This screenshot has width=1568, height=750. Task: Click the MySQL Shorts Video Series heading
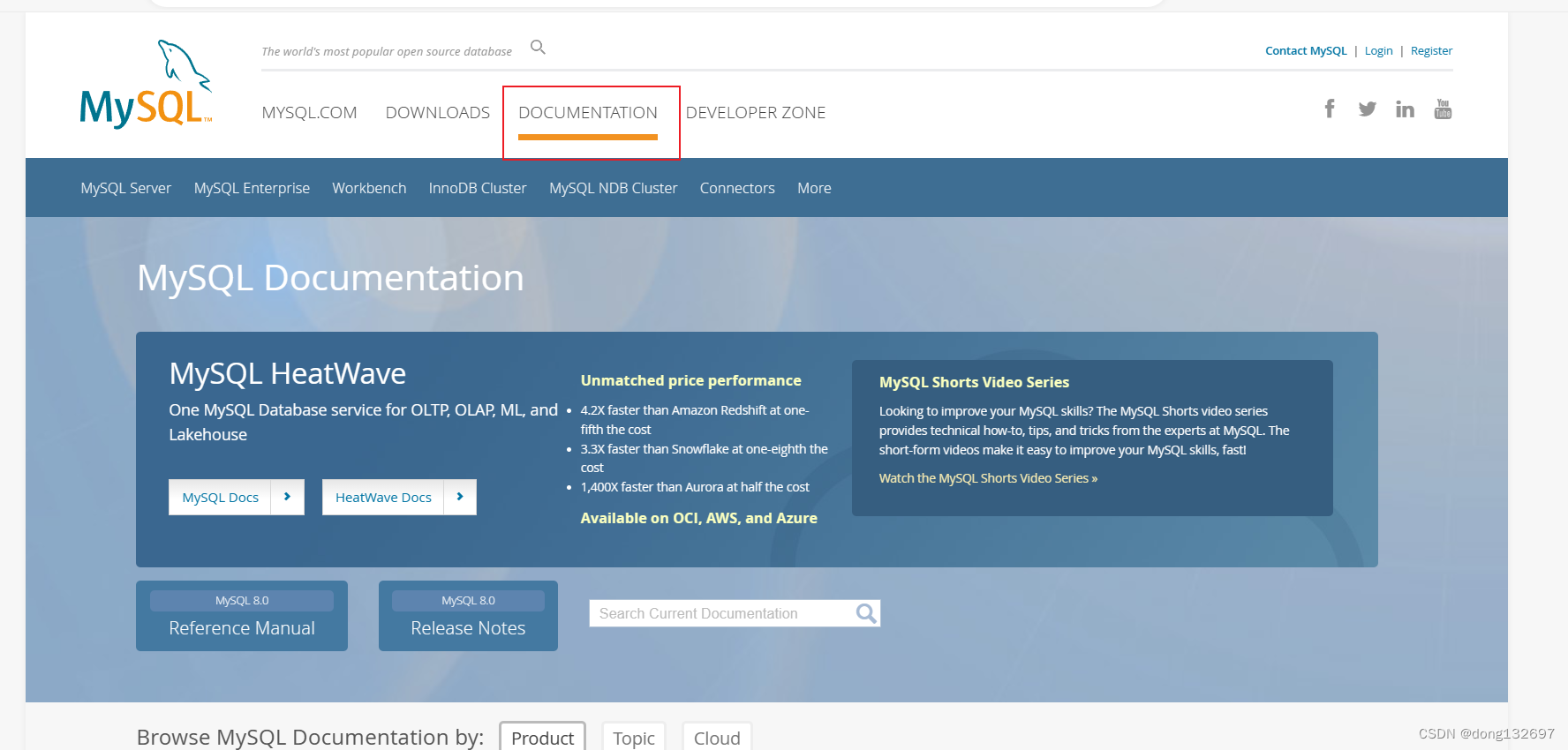point(974,382)
